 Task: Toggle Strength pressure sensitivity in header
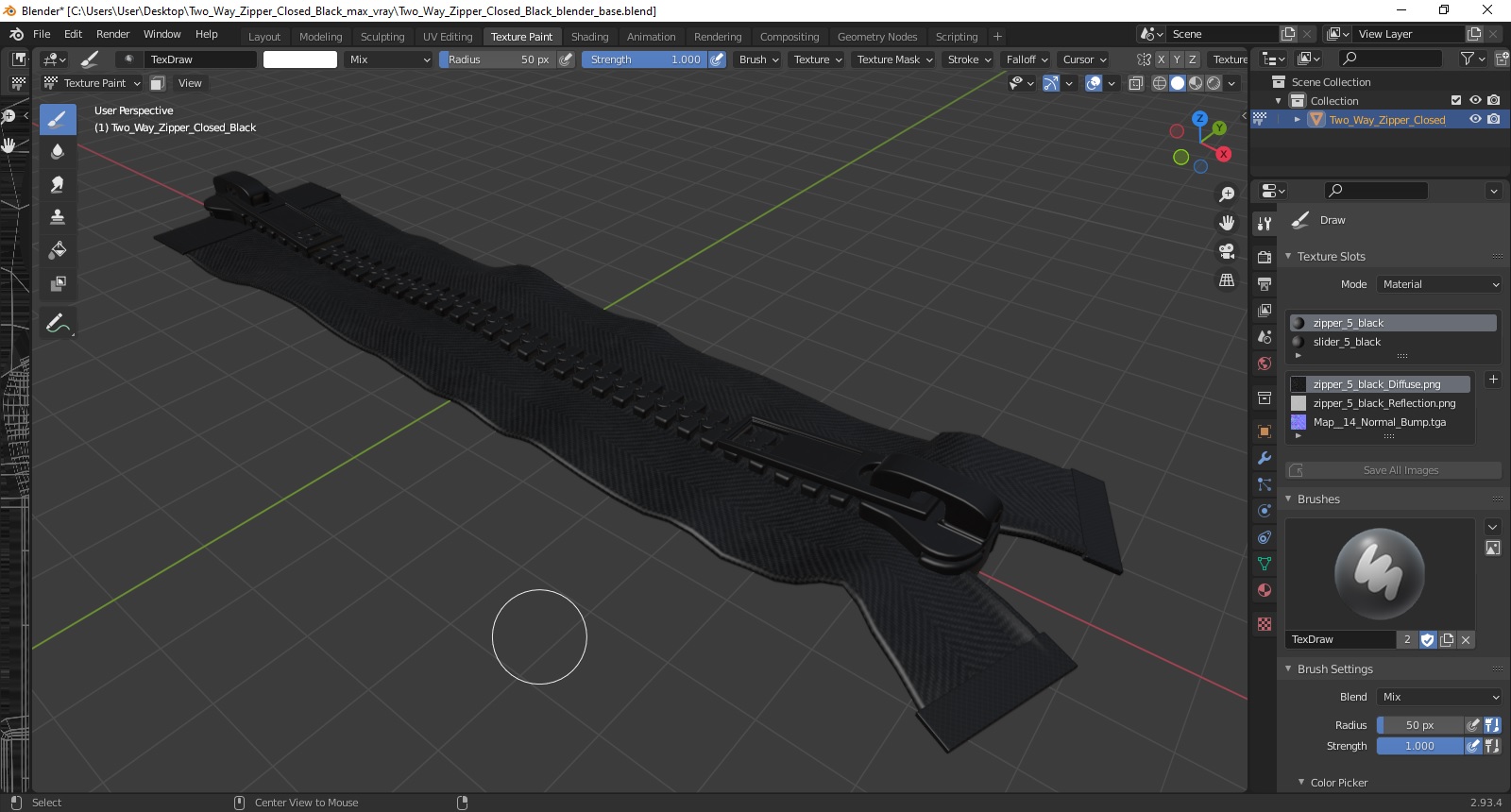click(x=718, y=59)
